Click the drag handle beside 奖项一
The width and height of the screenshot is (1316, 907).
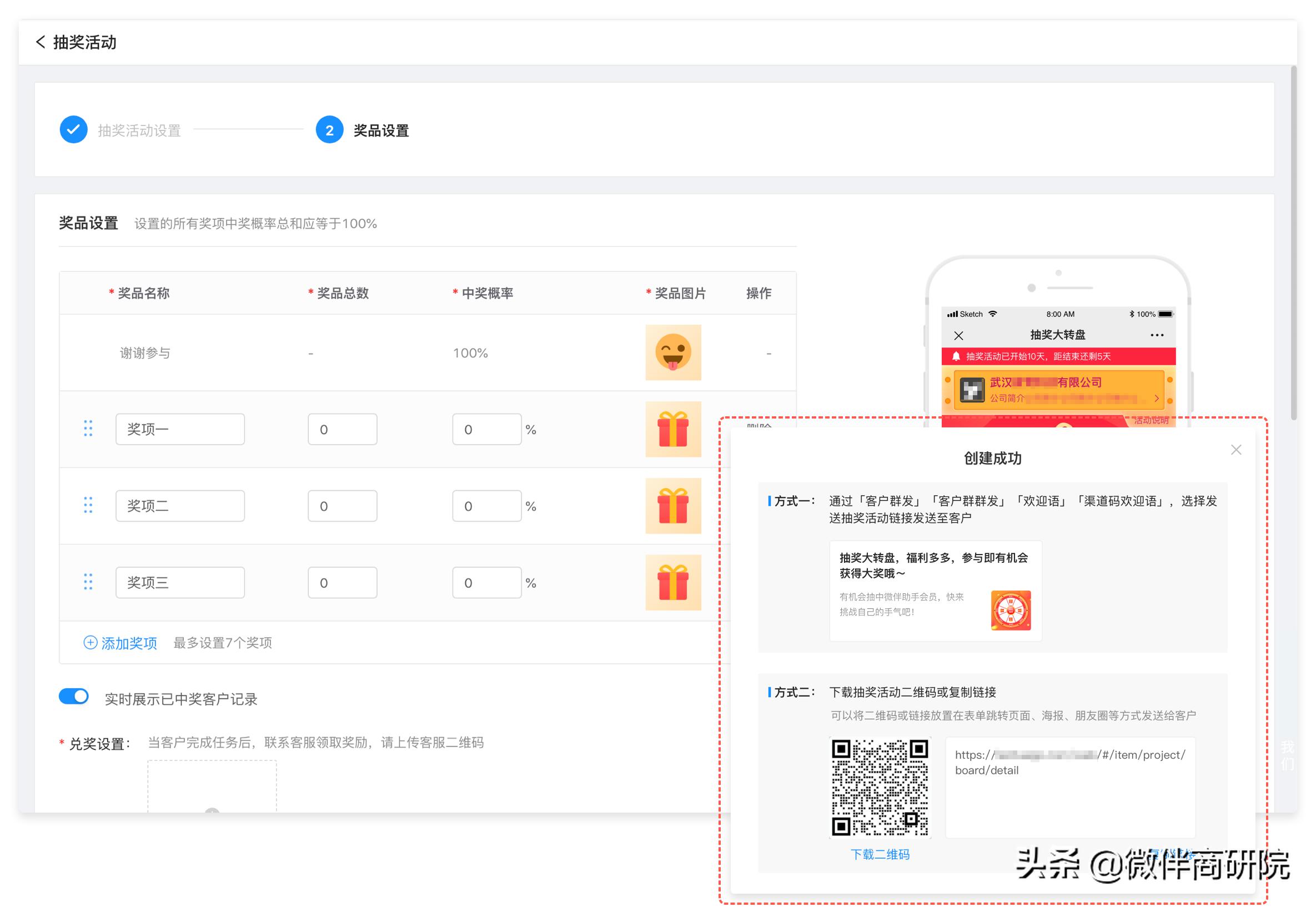[88, 429]
